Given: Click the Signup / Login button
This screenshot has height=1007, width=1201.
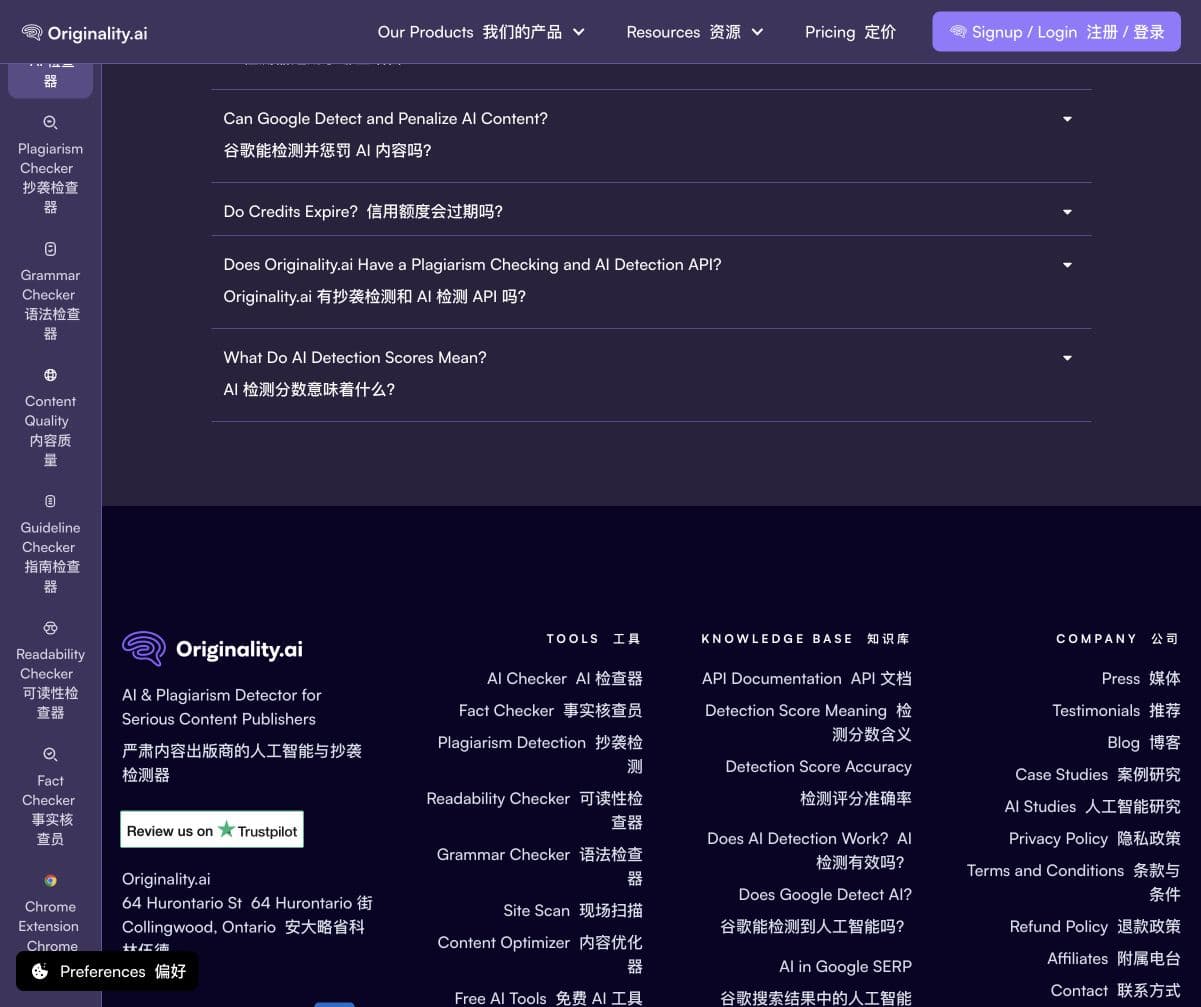Looking at the screenshot, I should pyautogui.click(x=1056, y=32).
